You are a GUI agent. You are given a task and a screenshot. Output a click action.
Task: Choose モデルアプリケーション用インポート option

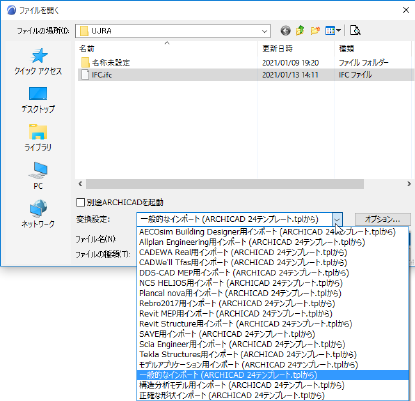273,365
